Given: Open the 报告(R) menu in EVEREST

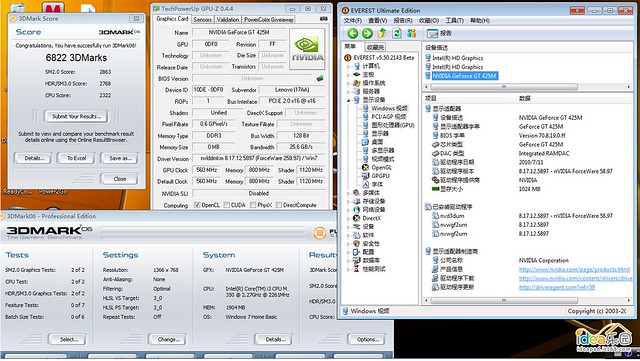Looking at the screenshot, I should click(x=403, y=20).
